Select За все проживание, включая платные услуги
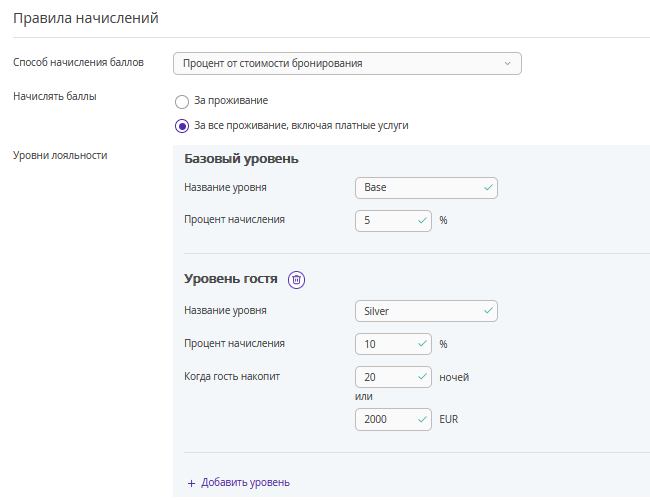The image size is (650, 500). click(x=182, y=126)
